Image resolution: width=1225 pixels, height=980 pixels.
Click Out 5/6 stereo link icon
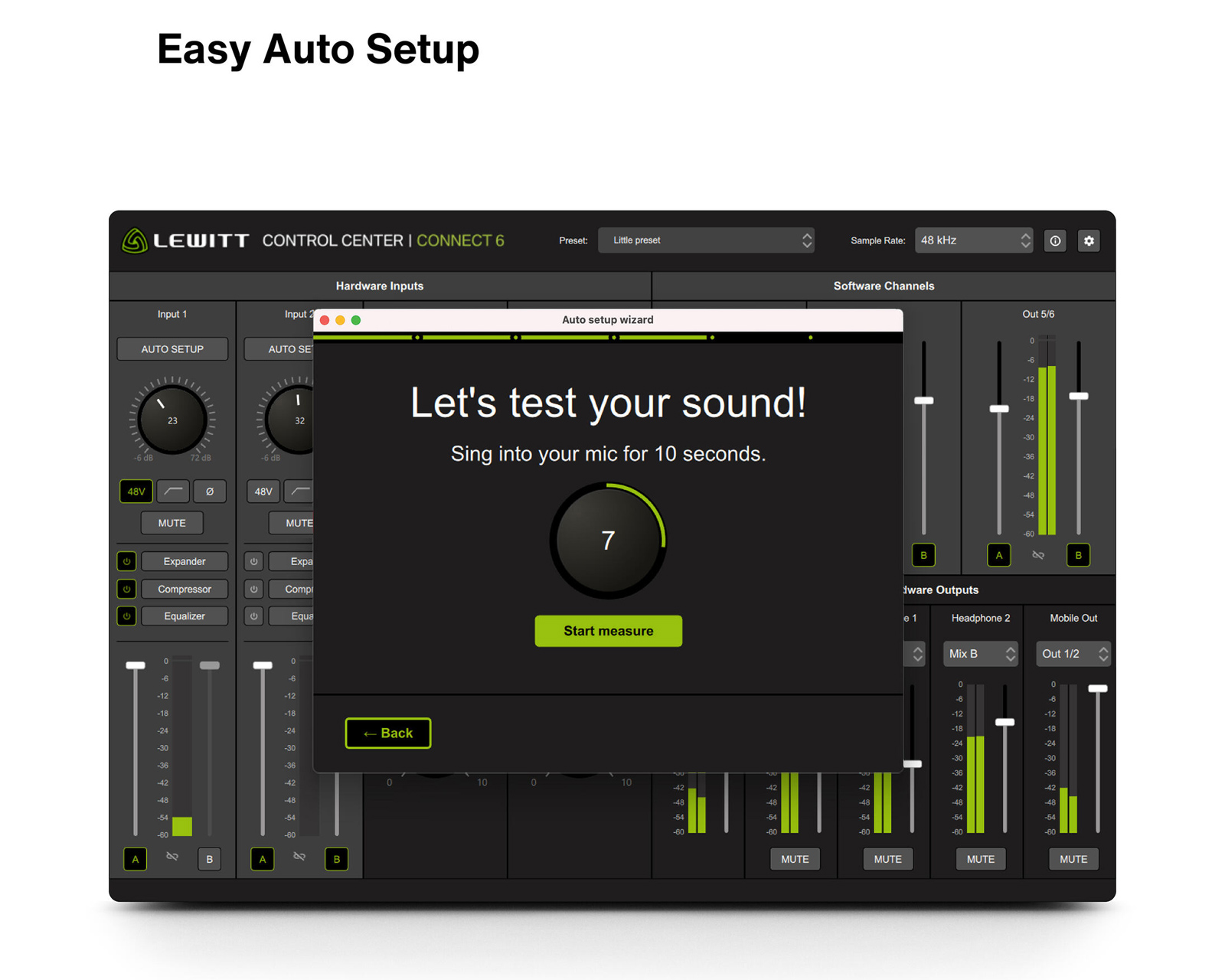1038,555
